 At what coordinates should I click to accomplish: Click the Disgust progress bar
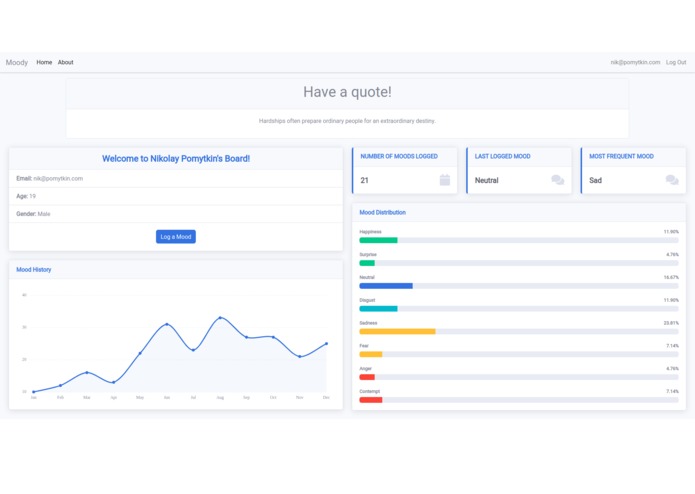pos(519,309)
